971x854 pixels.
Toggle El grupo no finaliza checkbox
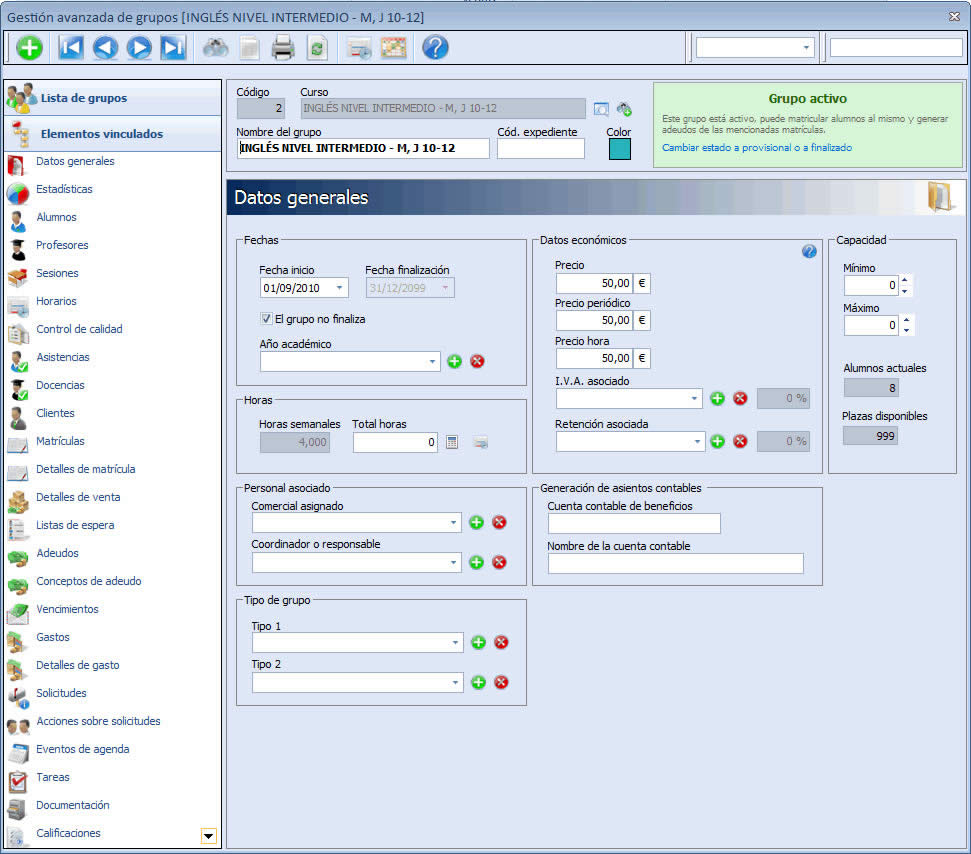(266, 318)
